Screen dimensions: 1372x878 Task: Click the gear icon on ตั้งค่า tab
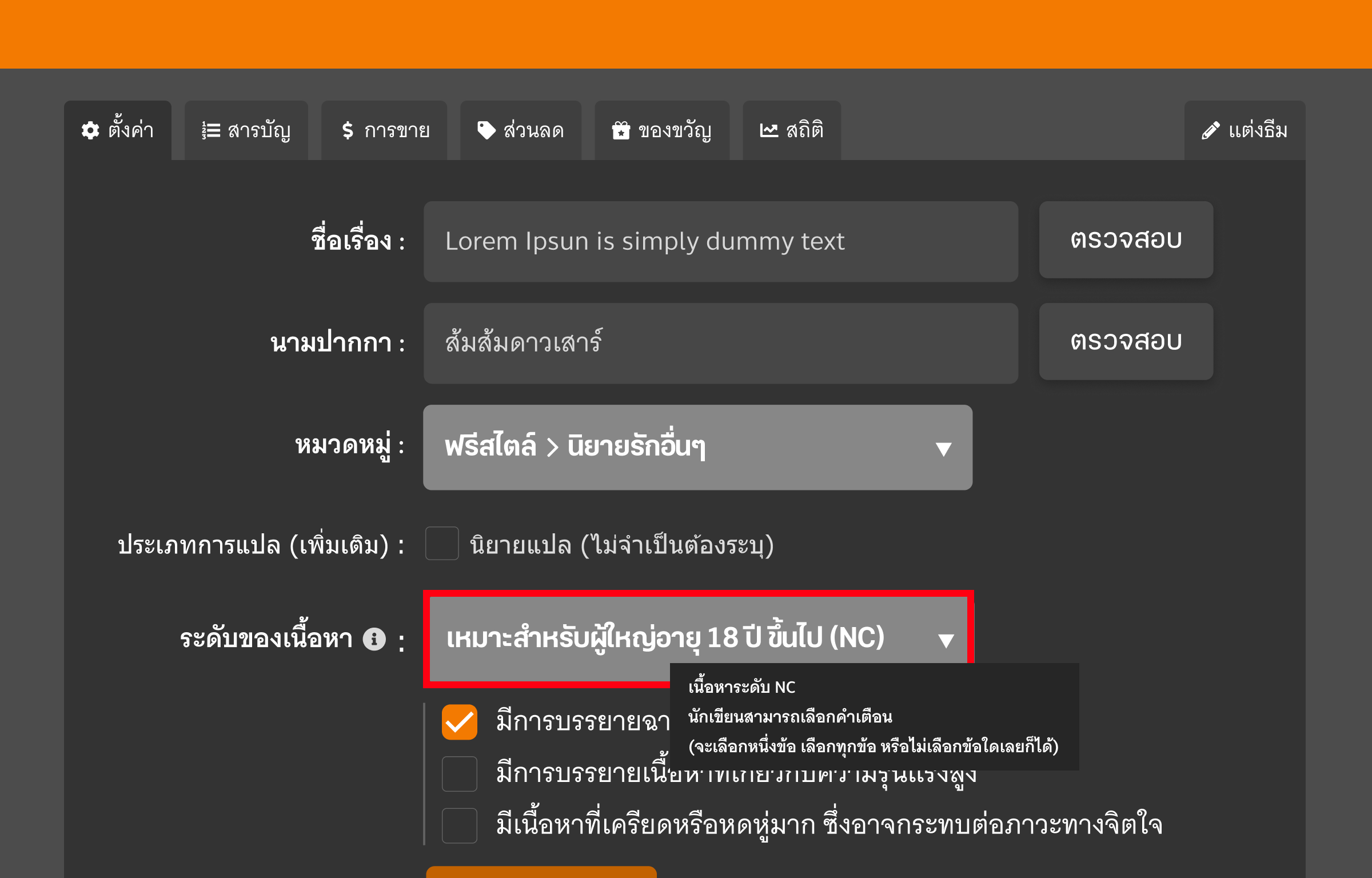[90, 131]
